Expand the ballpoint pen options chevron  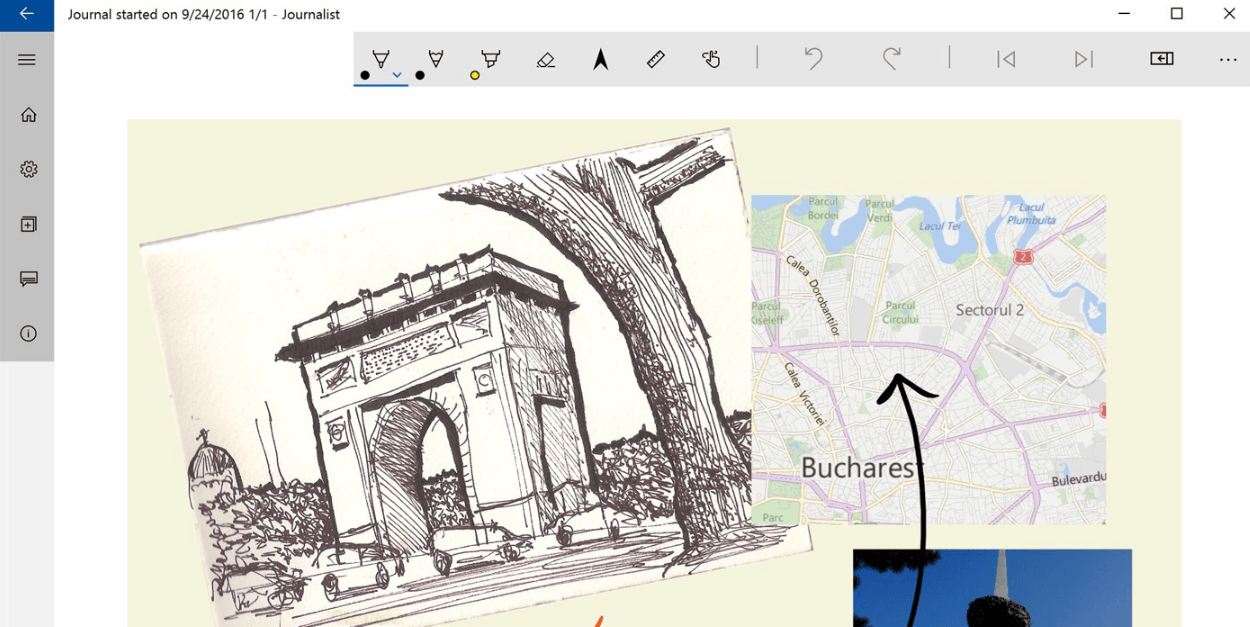[x=397, y=75]
